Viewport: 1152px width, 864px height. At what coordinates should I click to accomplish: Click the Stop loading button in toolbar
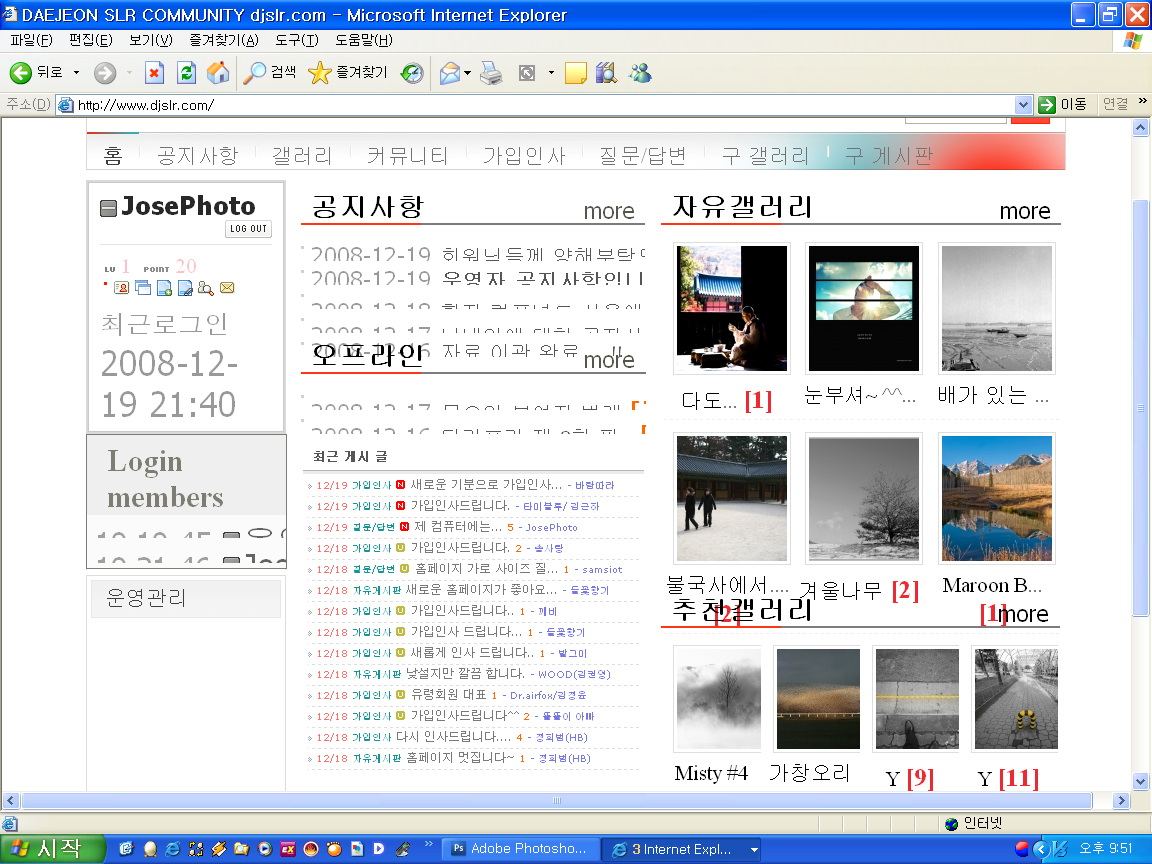[x=154, y=73]
